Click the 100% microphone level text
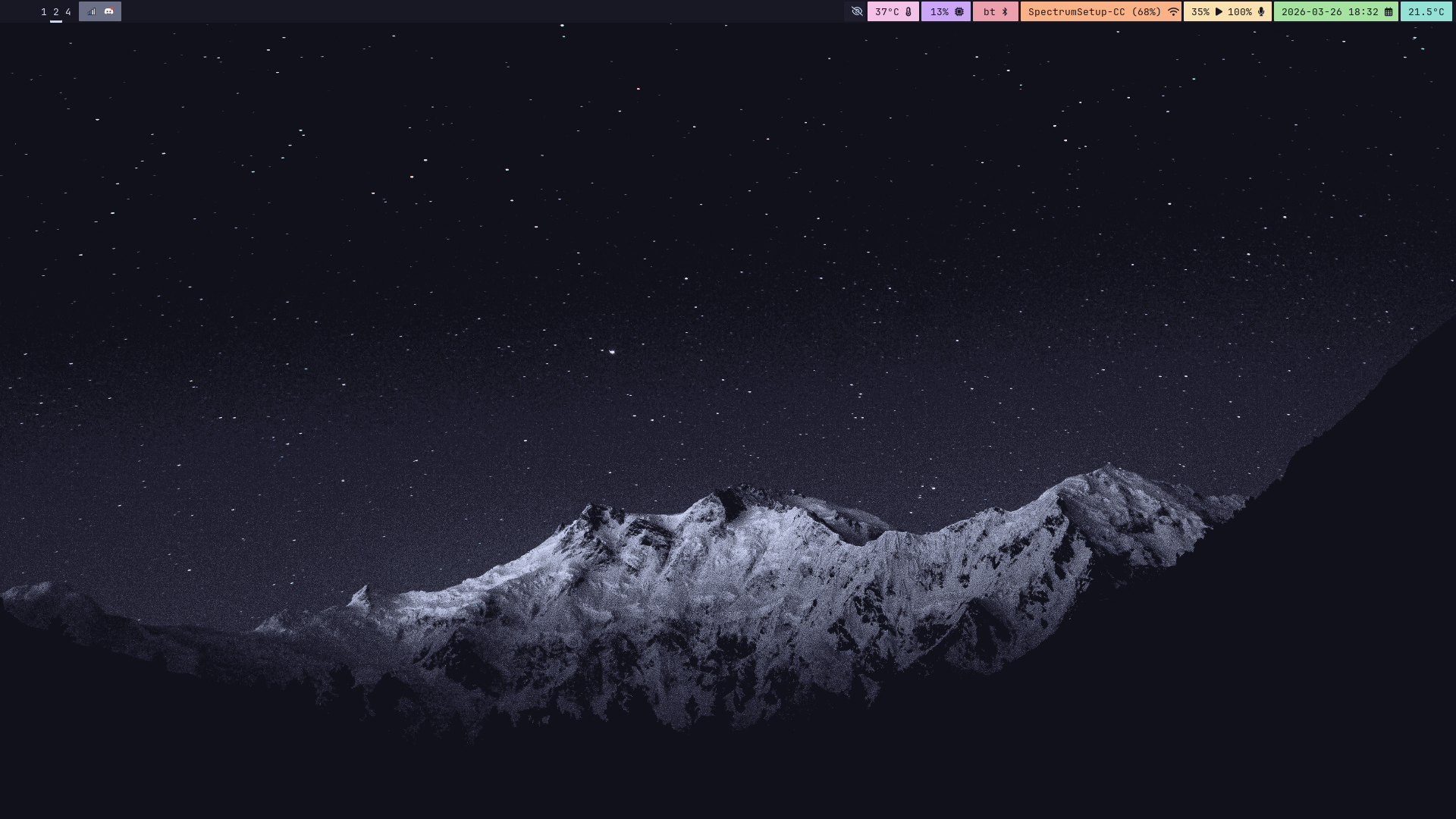1456x819 pixels. pyautogui.click(x=1240, y=11)
